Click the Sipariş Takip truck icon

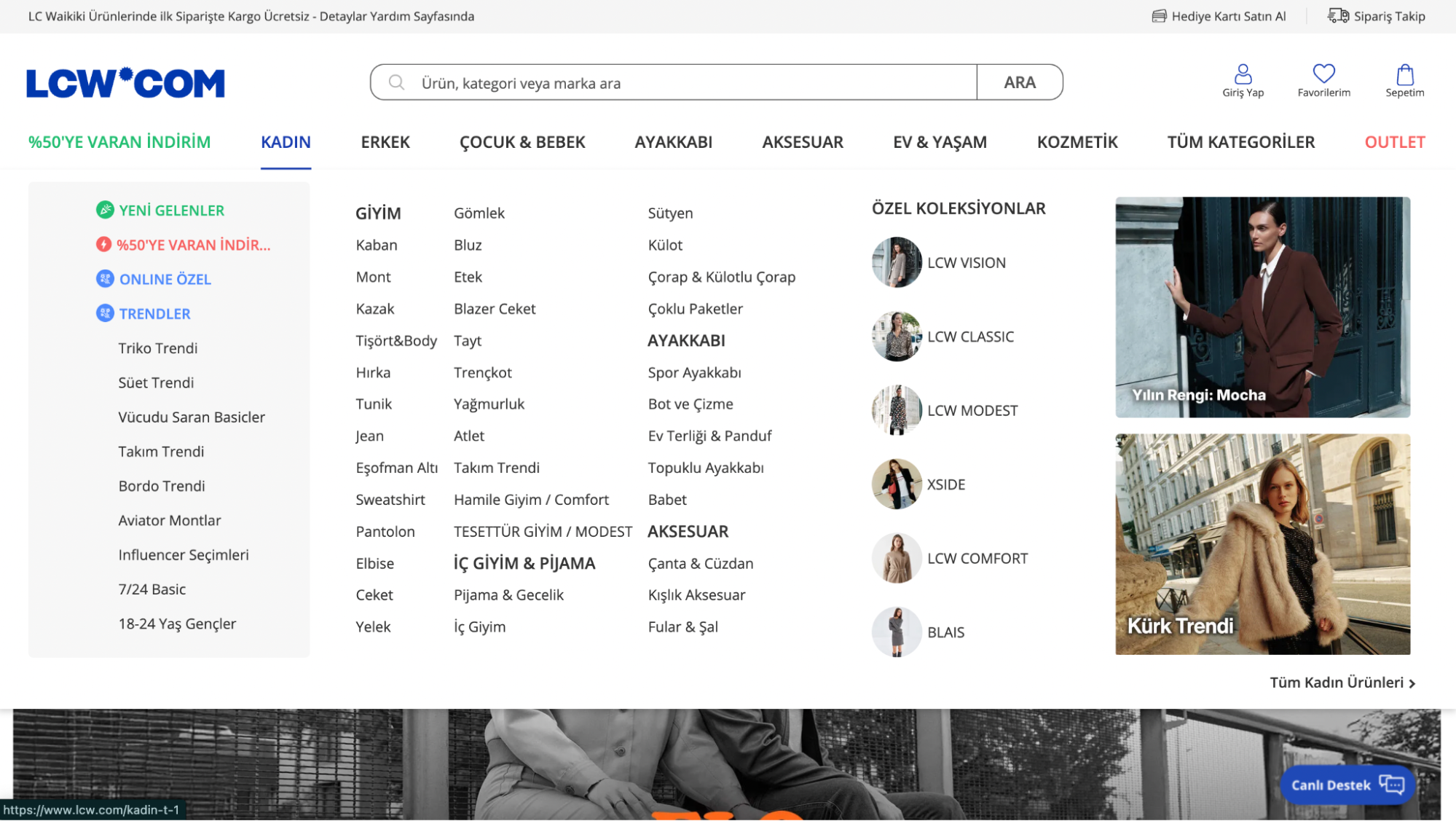(x=1338, y=15)
